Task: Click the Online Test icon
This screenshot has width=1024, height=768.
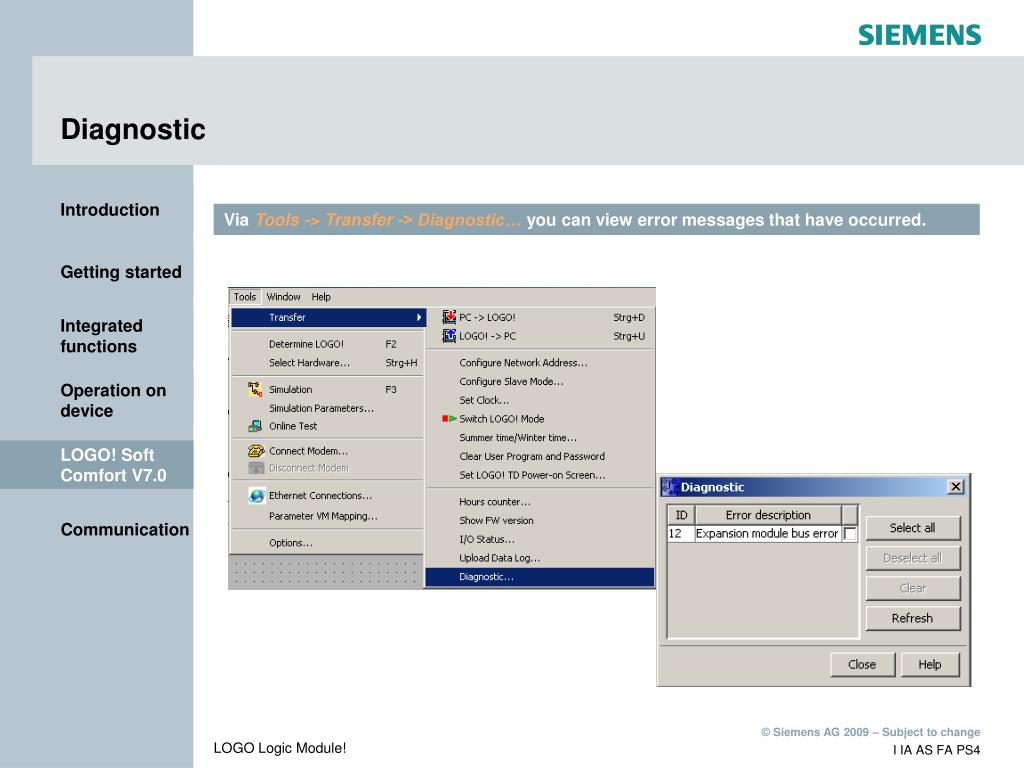Action: [255, 426]
